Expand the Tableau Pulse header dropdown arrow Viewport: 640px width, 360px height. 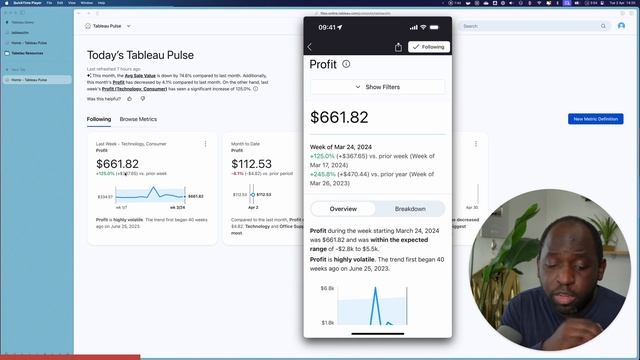(x=129, y=26)
